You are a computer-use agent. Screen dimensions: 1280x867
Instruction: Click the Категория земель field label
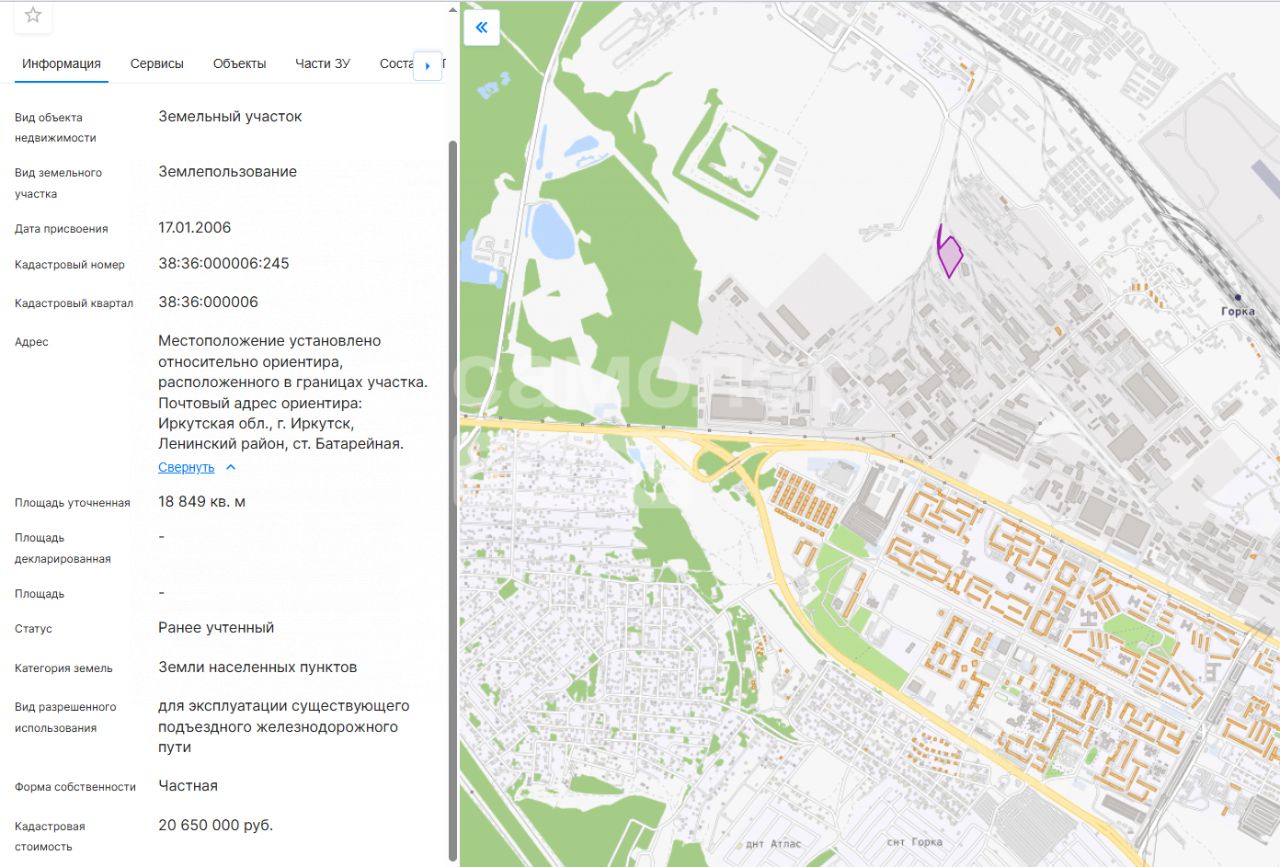click(64, 668)
